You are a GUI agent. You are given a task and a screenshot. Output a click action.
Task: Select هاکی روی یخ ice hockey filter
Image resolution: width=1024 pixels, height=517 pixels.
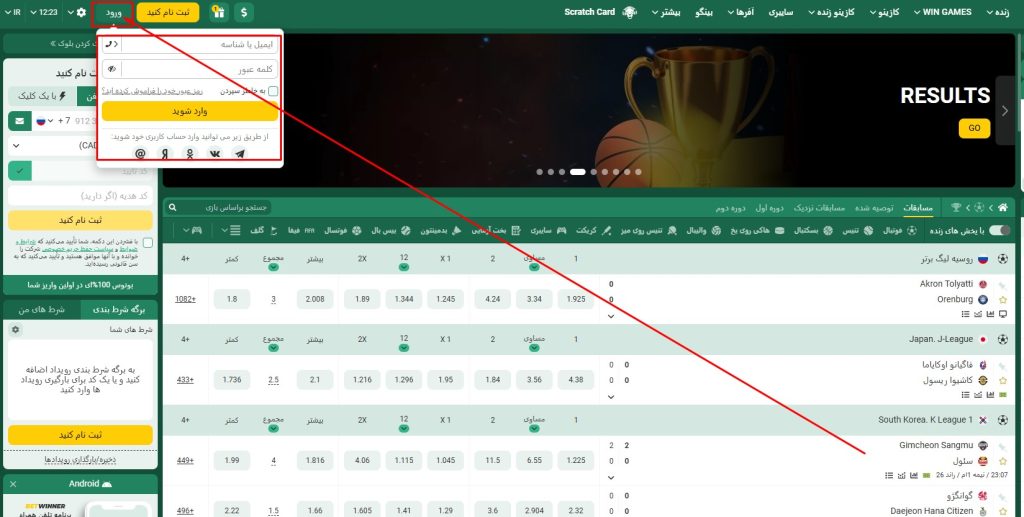tap(757, 230)
